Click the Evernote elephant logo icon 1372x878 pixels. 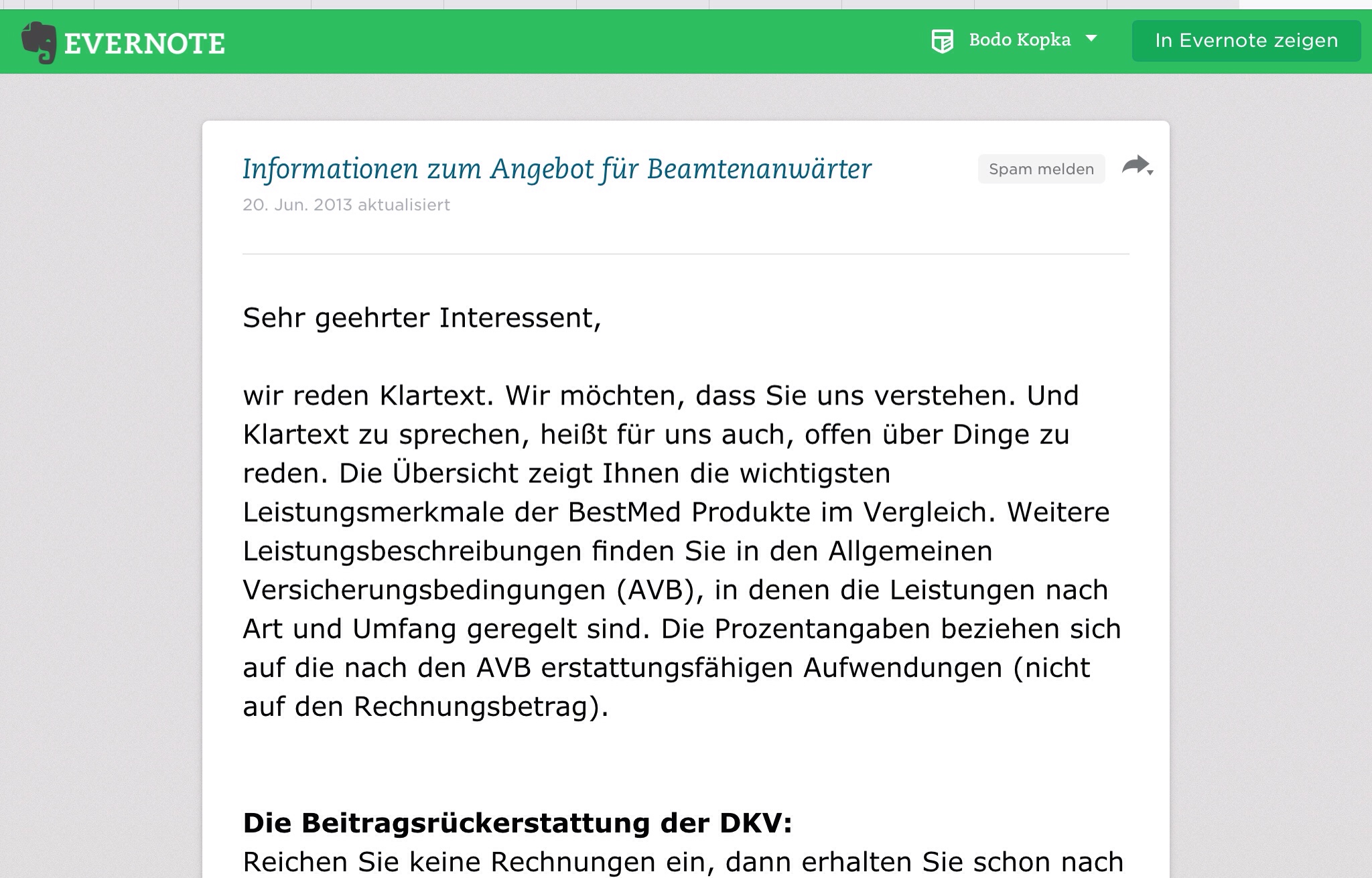pos(38,42)
